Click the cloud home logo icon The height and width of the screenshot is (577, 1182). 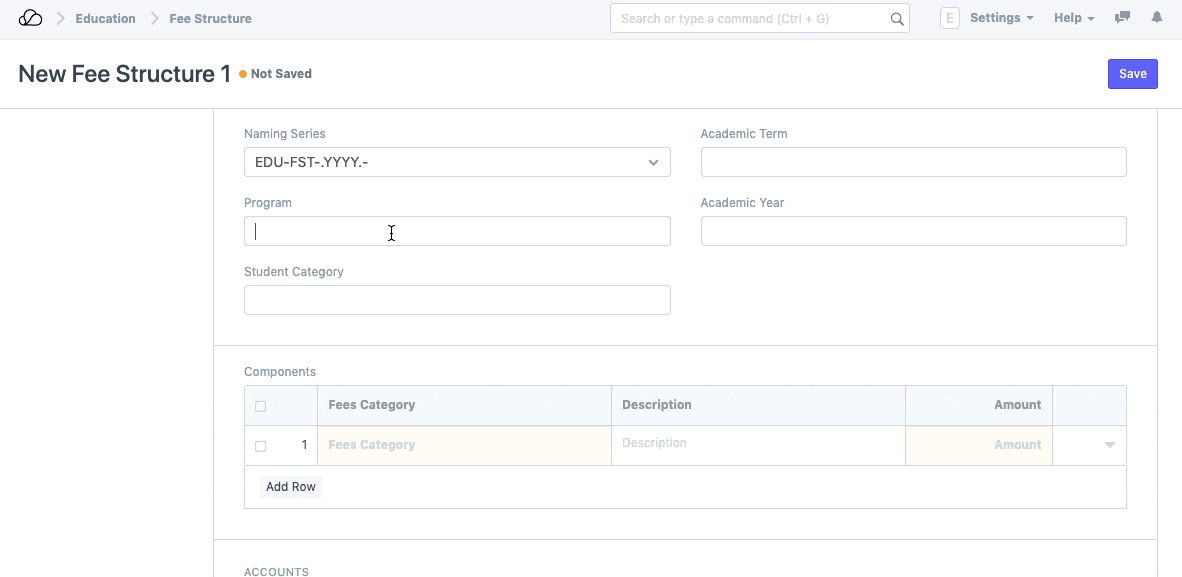pos(31,18)
